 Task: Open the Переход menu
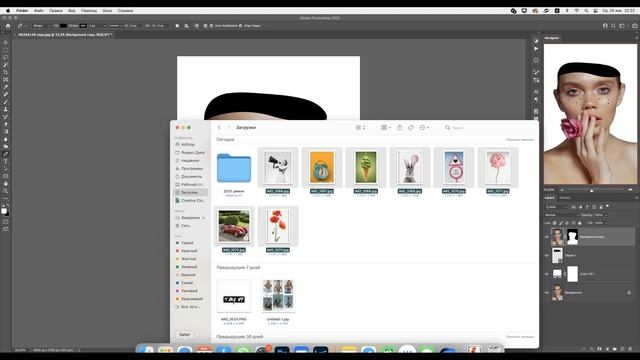[x=89, y=11]
